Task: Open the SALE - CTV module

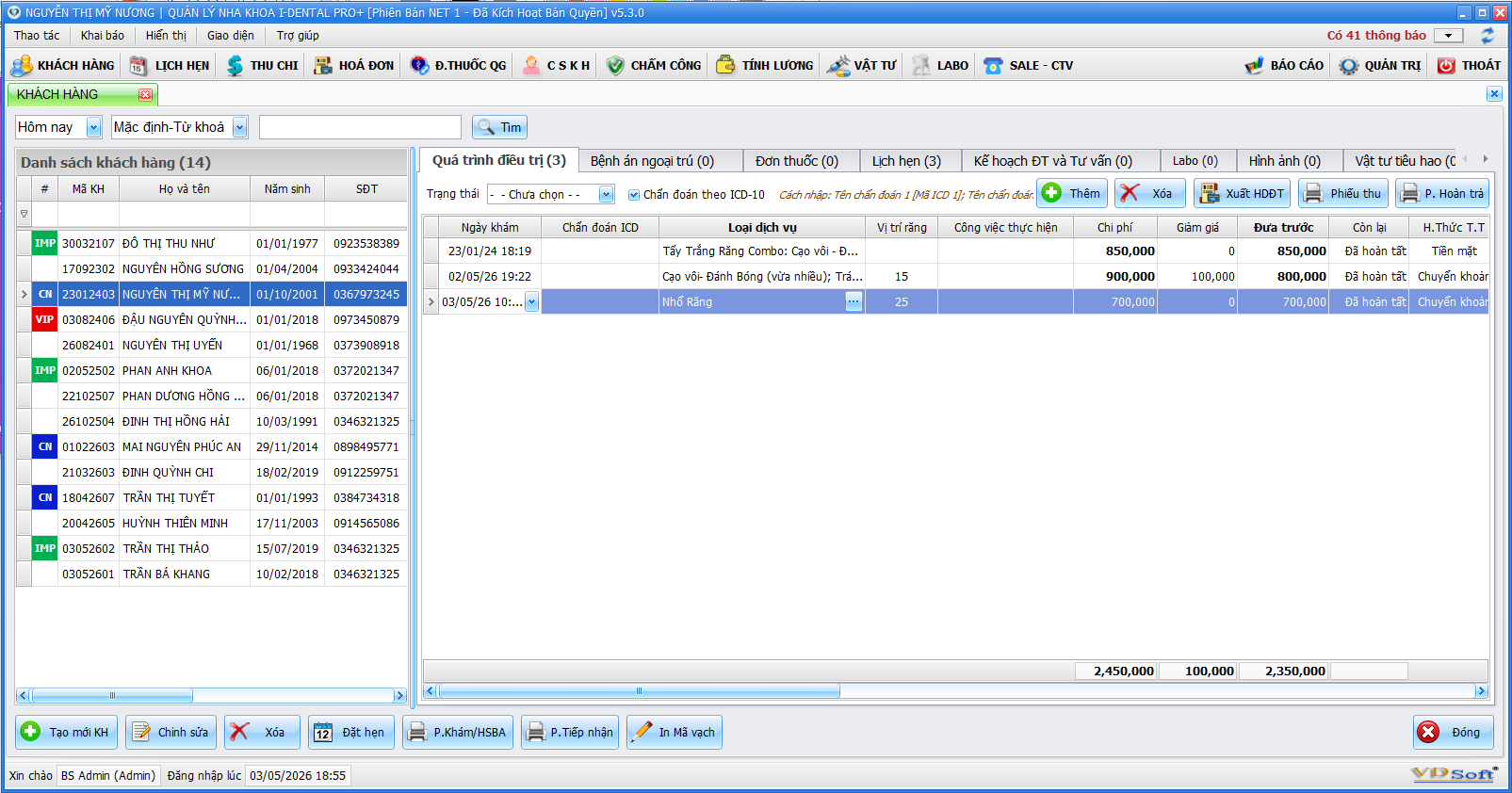Action: (x=1028, y=65)
